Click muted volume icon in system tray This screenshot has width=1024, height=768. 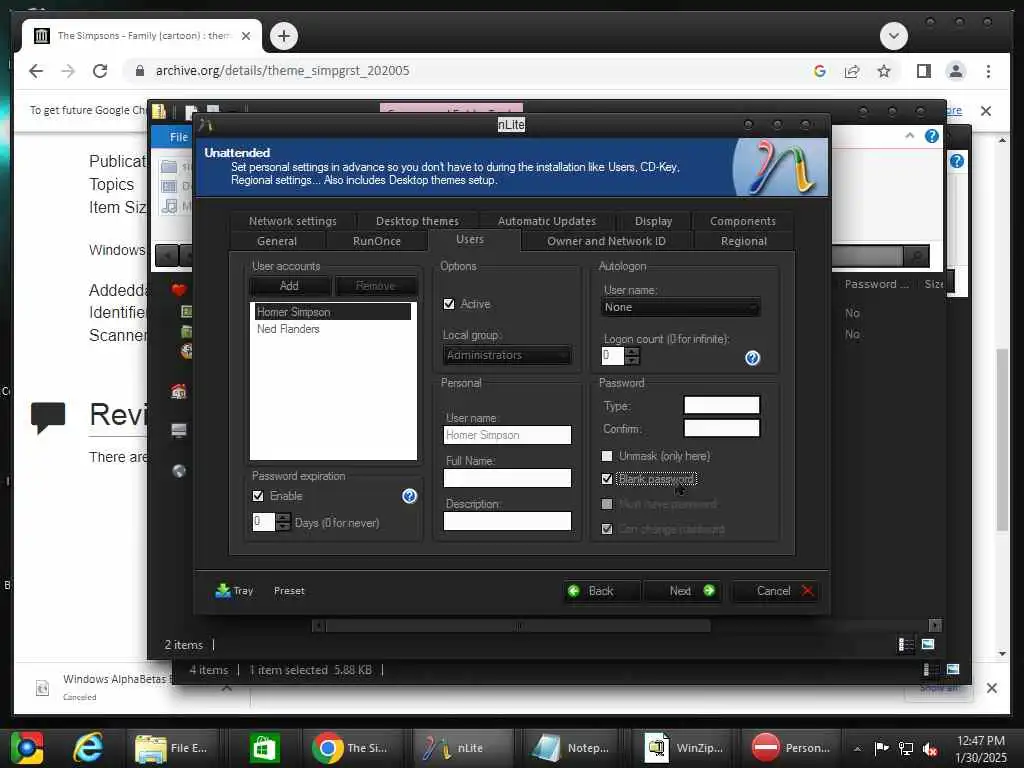pos(931,748)
